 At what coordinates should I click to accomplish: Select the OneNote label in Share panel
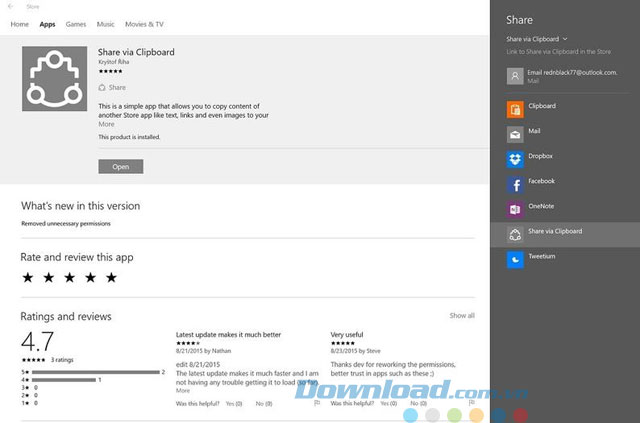click(541, 206)
